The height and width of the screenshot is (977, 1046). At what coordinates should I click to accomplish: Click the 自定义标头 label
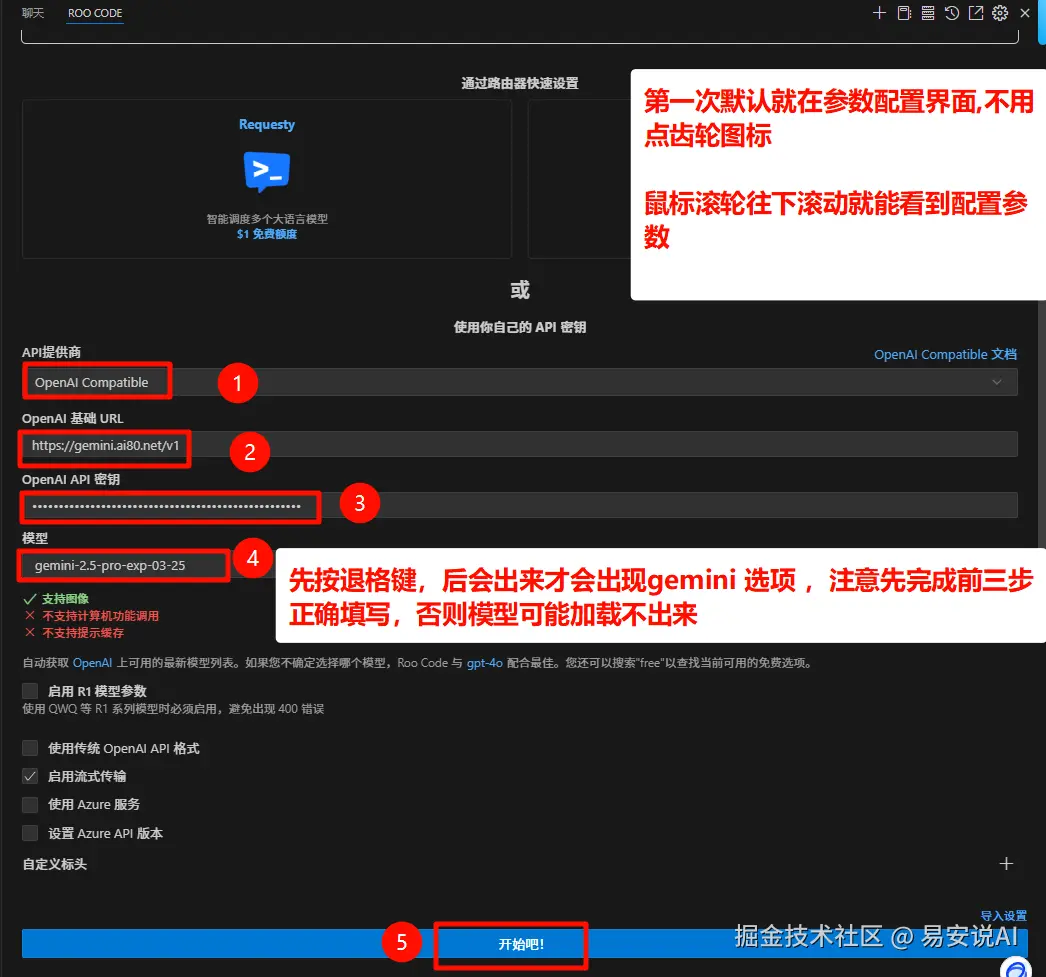(x=55, y=864)
